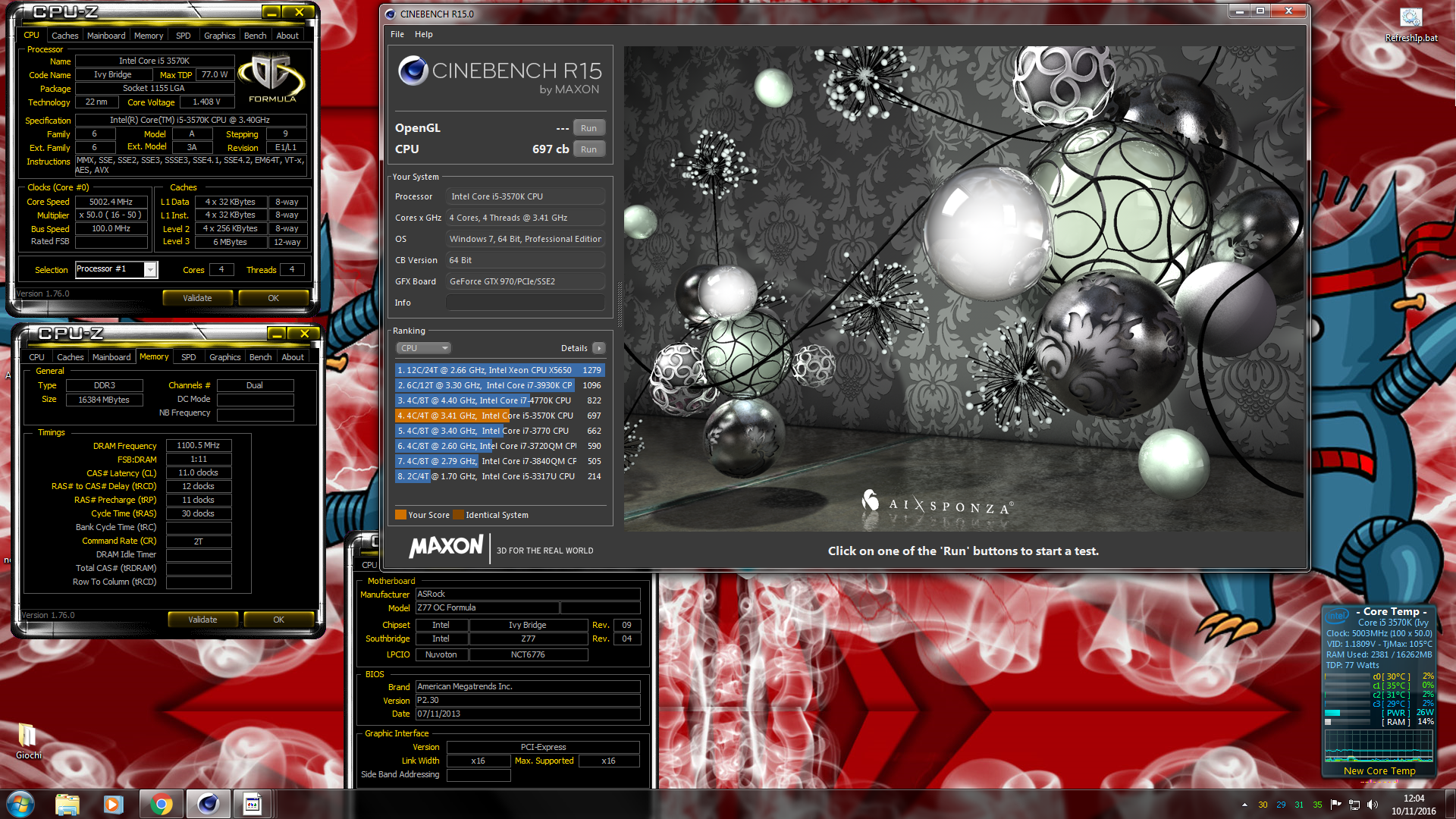Open the network connection tray icon
This screenshot has height=819, width=1456.
pyautogui.click(x=1354, y=805)
